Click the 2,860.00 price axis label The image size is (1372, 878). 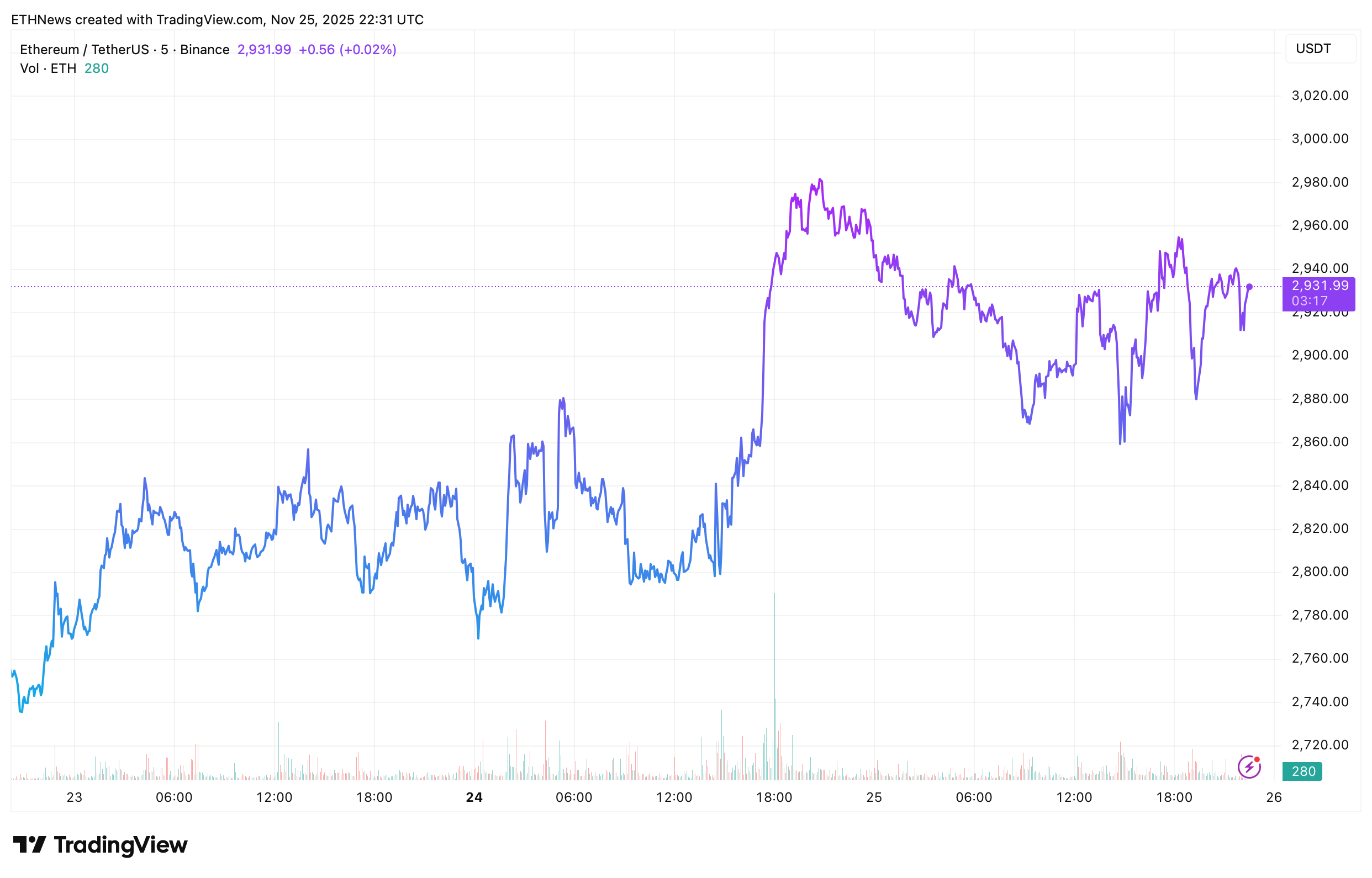(x=1320, y=442)
